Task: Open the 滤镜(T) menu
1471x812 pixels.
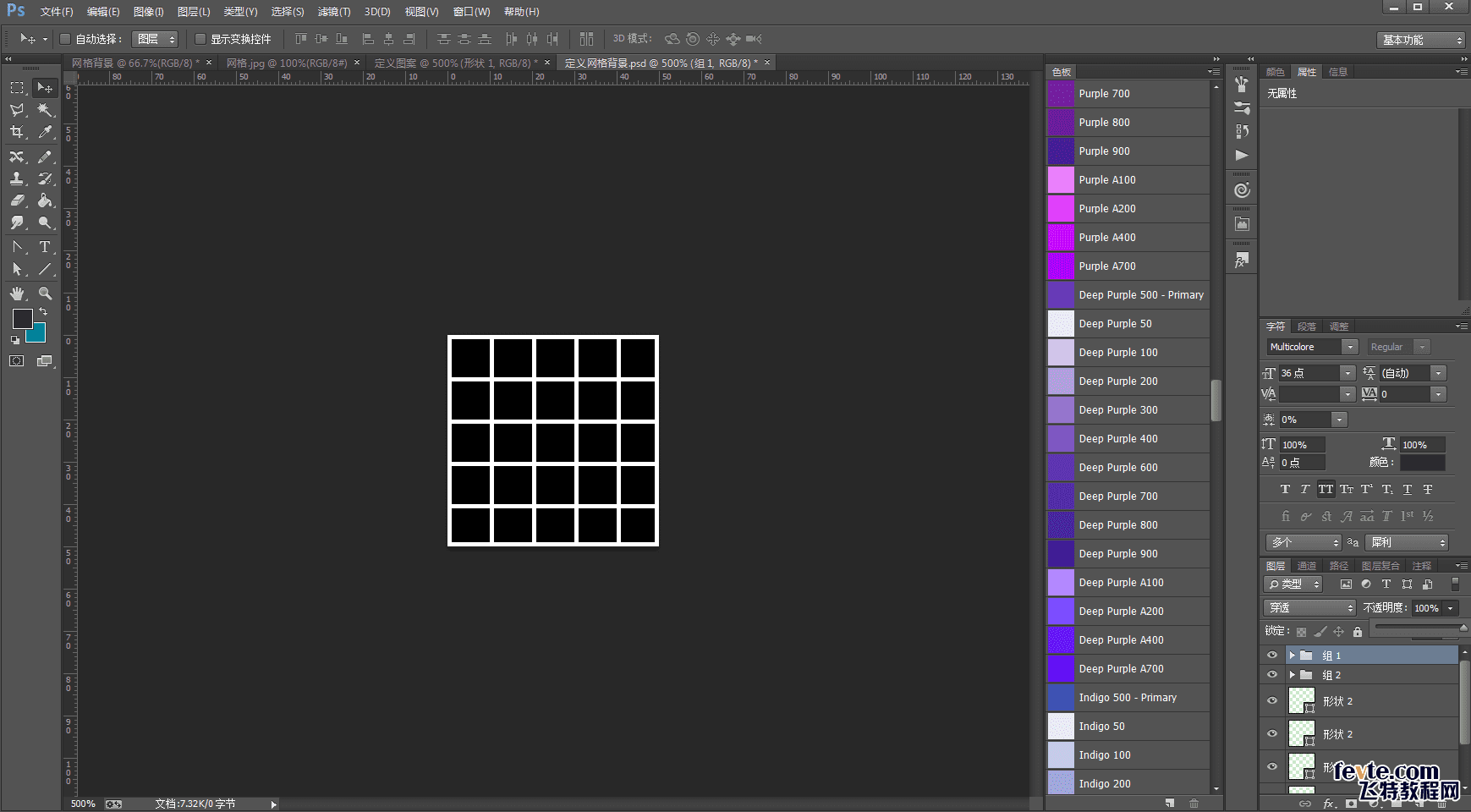Action: pyautogui.click(x=333, y=12)
